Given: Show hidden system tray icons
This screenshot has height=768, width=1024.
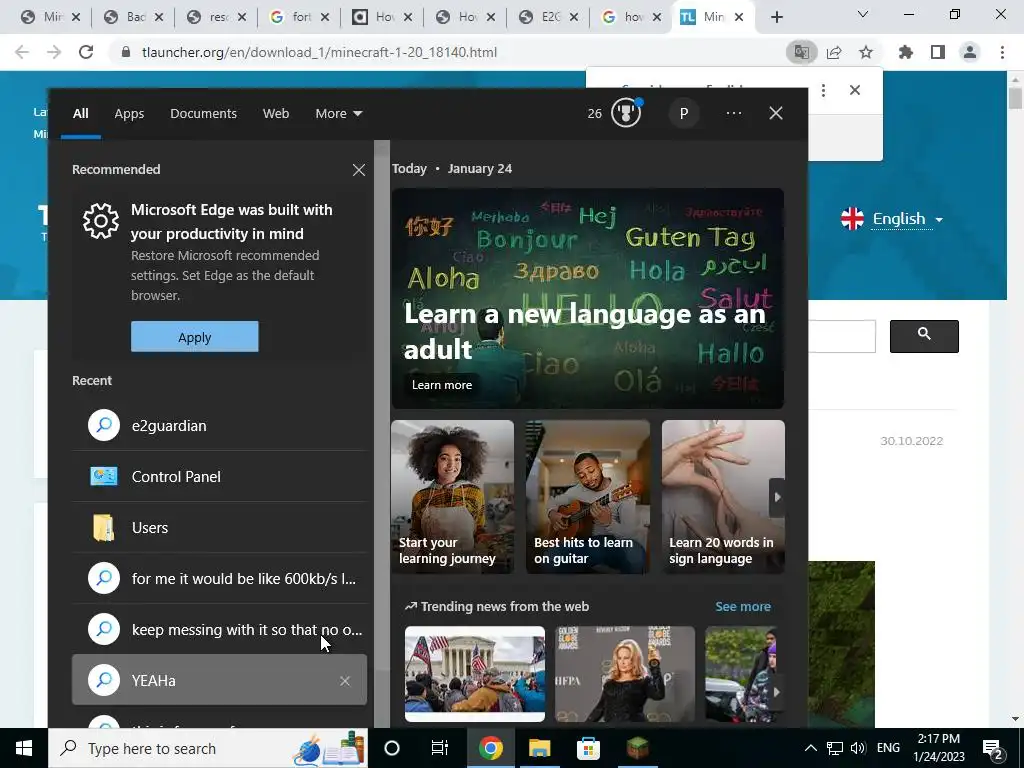Looking at the screenshot, I should (810, 748).
